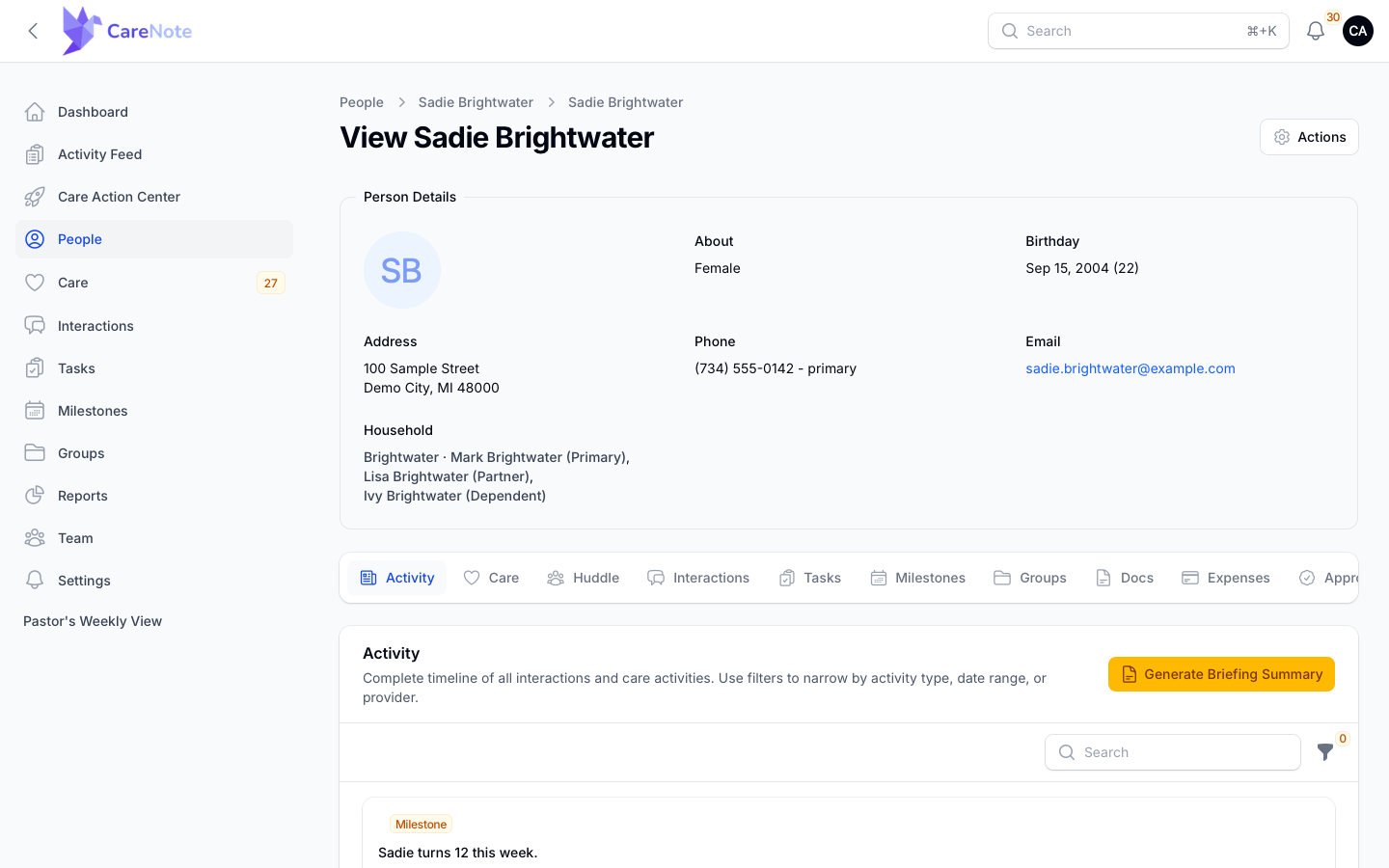Click the Groups folder icon in sidebar

click(35, 453)
